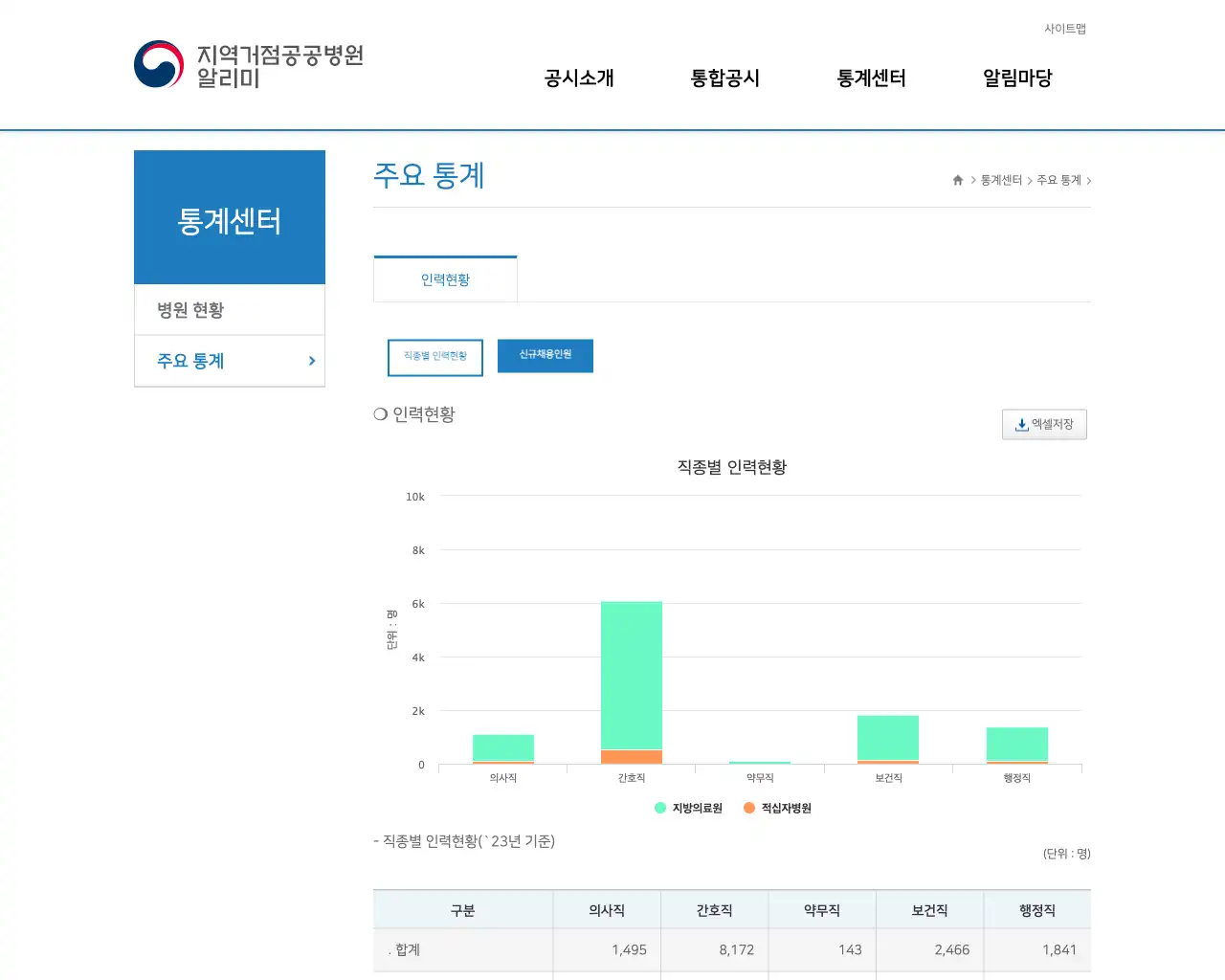
Task: Go to the 사이트맵 link
Action: tap(1064, 29)
